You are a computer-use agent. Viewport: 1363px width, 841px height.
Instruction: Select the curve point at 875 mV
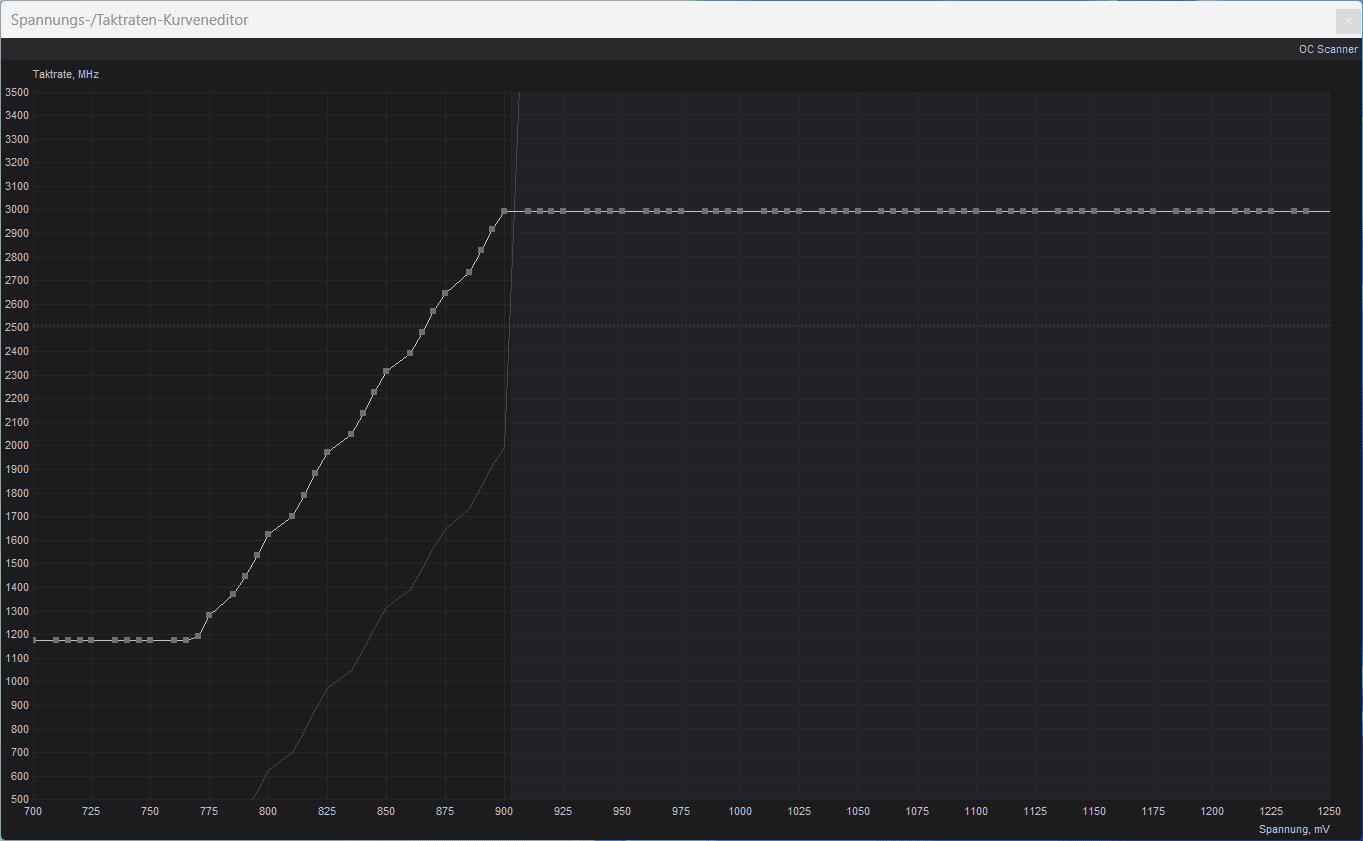click(x=445, y=294)
